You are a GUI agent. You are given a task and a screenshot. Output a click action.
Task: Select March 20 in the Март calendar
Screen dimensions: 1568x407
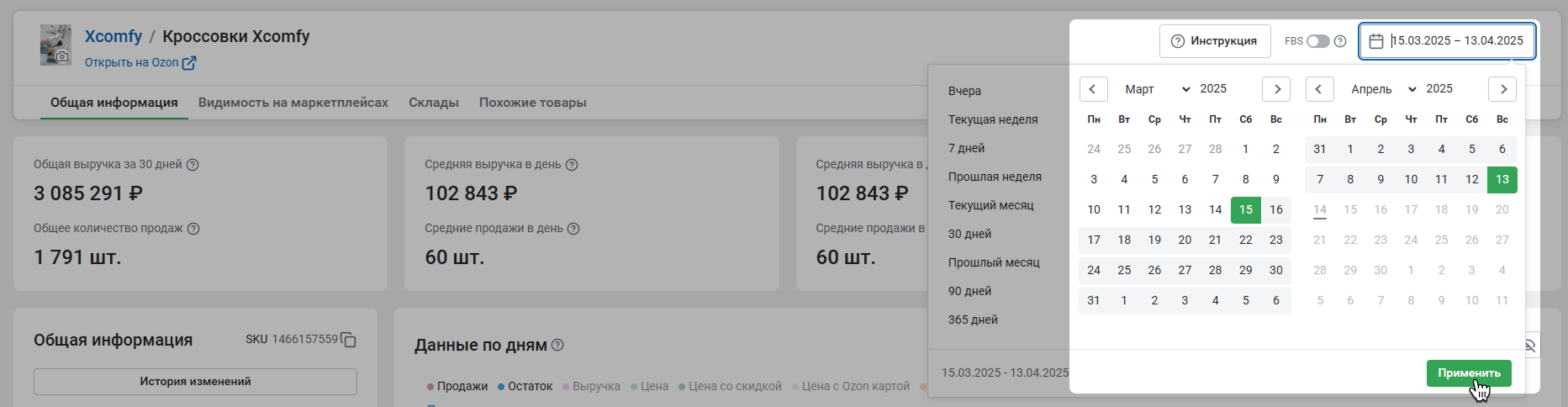[x=1185, y=240]
